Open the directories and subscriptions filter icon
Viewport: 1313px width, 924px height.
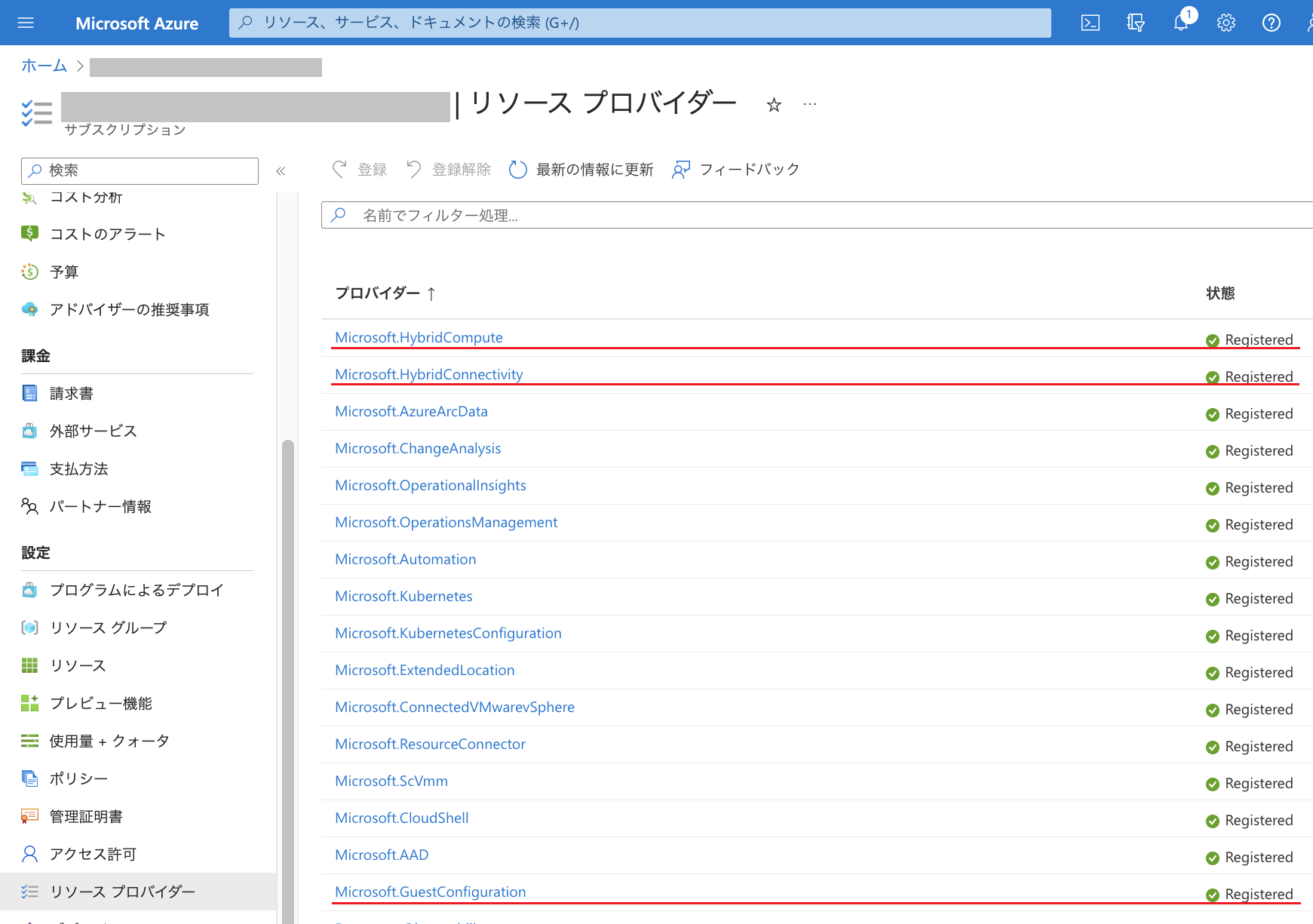click(1136, 23)
